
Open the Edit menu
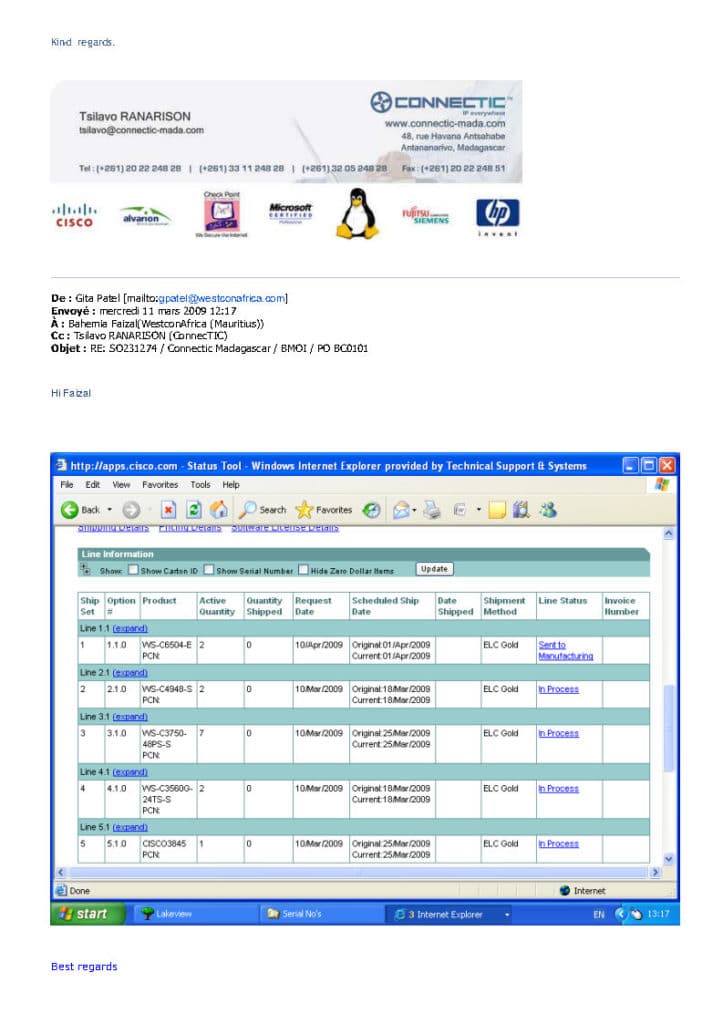pyautogui.click(x=93, y=485)
